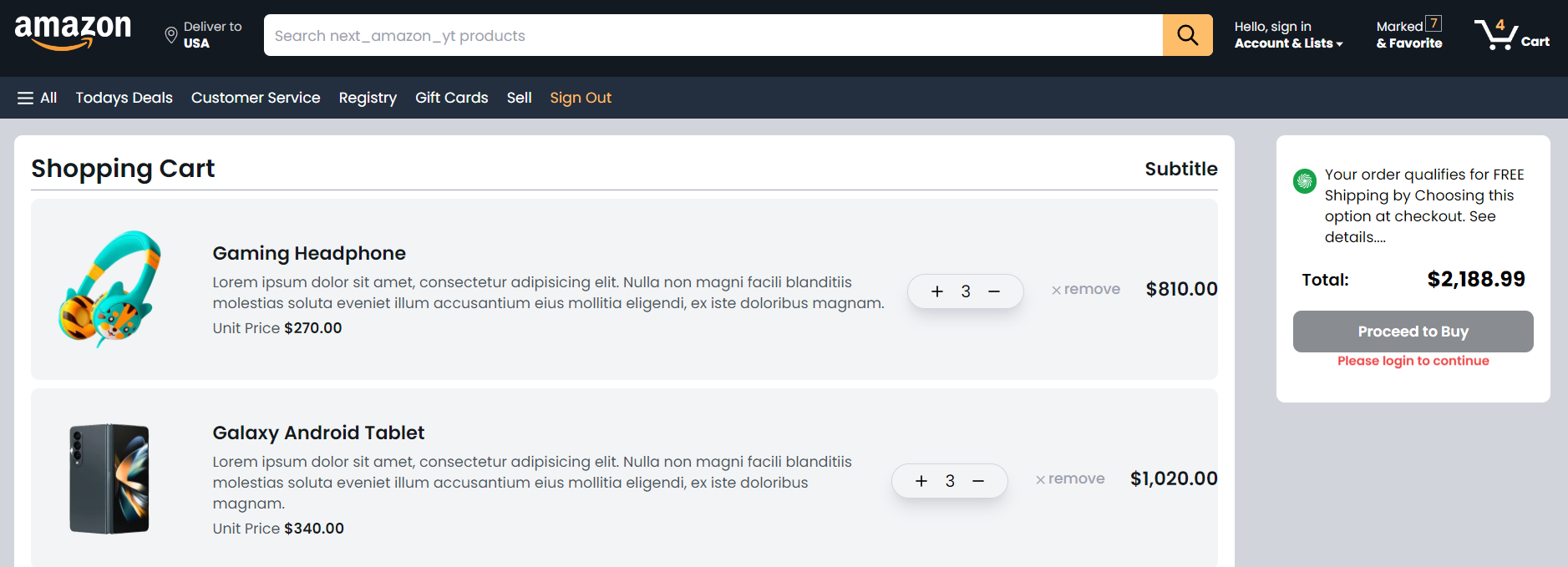The image size is (1568, 567).
Task: Click the Galaxy Android Tablet title
Action: pyautogui.click(x=318, y=433)
